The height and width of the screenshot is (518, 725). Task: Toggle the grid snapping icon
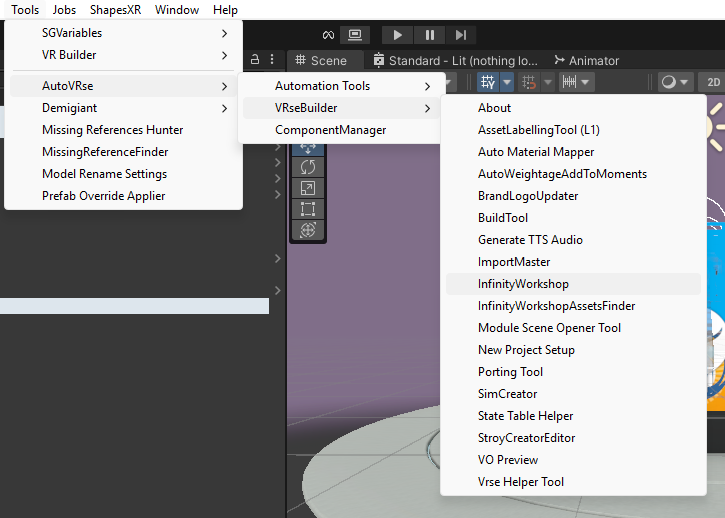click(529, 82)
